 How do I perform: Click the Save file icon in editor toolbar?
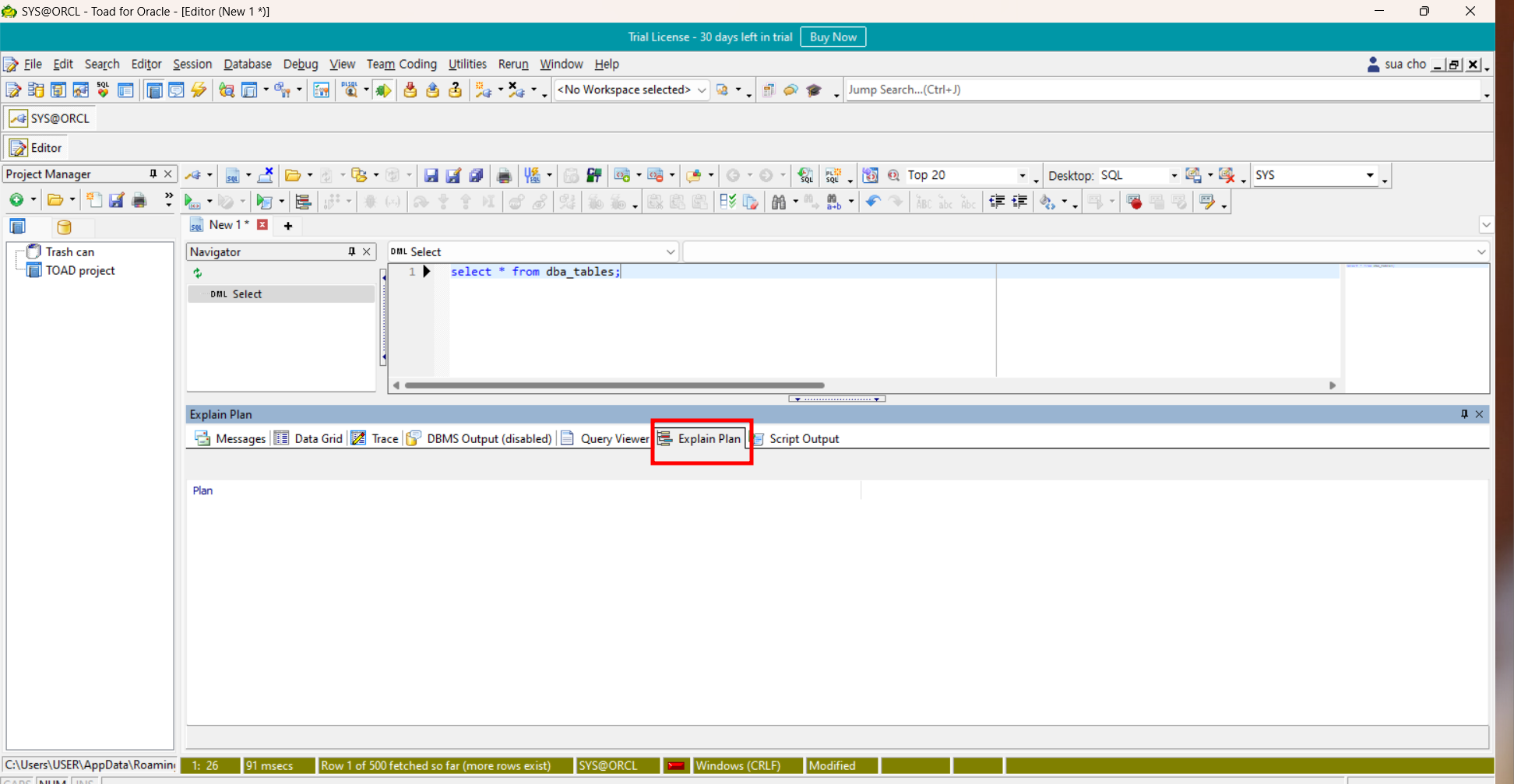[431, 176]
